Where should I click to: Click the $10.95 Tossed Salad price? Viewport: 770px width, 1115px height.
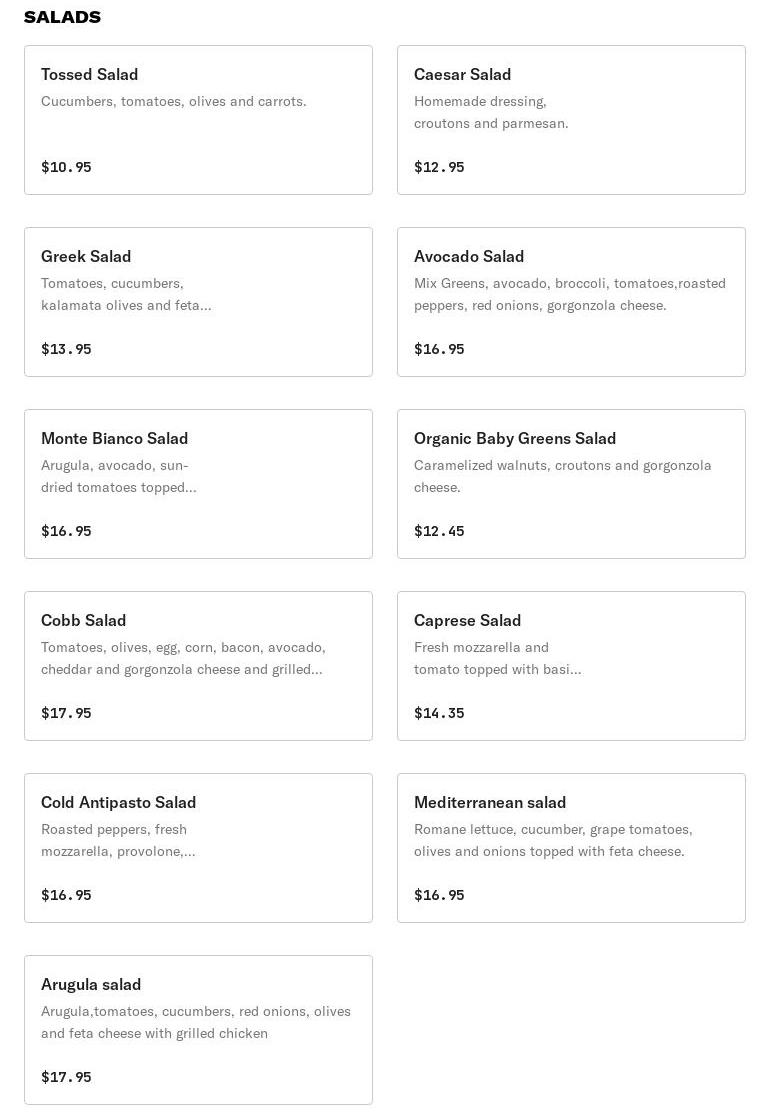(x=66, y=167)
